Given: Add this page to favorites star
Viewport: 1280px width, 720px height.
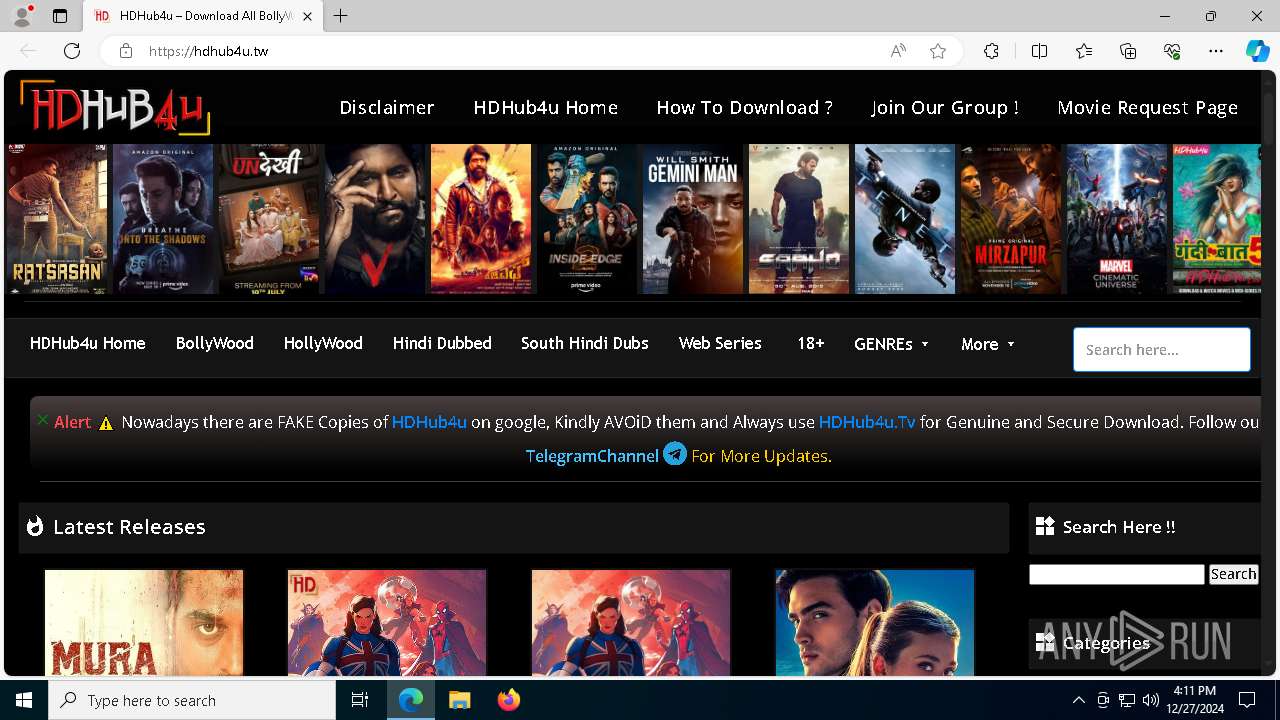Looking at the screenshot, I should 938,51.
